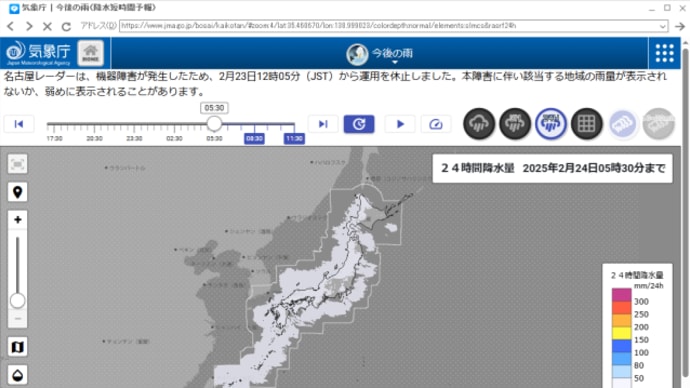Click the browser back arrow
Image resolution: width=690 pixels, height=388 pixels.
11,26
